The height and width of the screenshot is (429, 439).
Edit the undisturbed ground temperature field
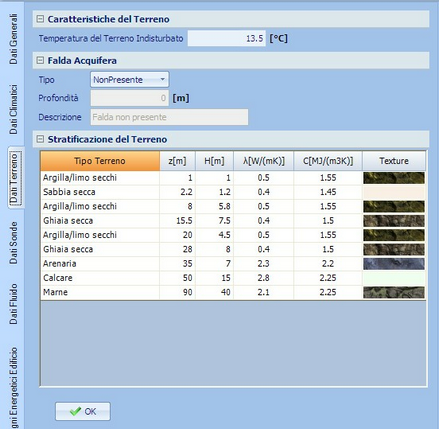[x=227, y=38]
